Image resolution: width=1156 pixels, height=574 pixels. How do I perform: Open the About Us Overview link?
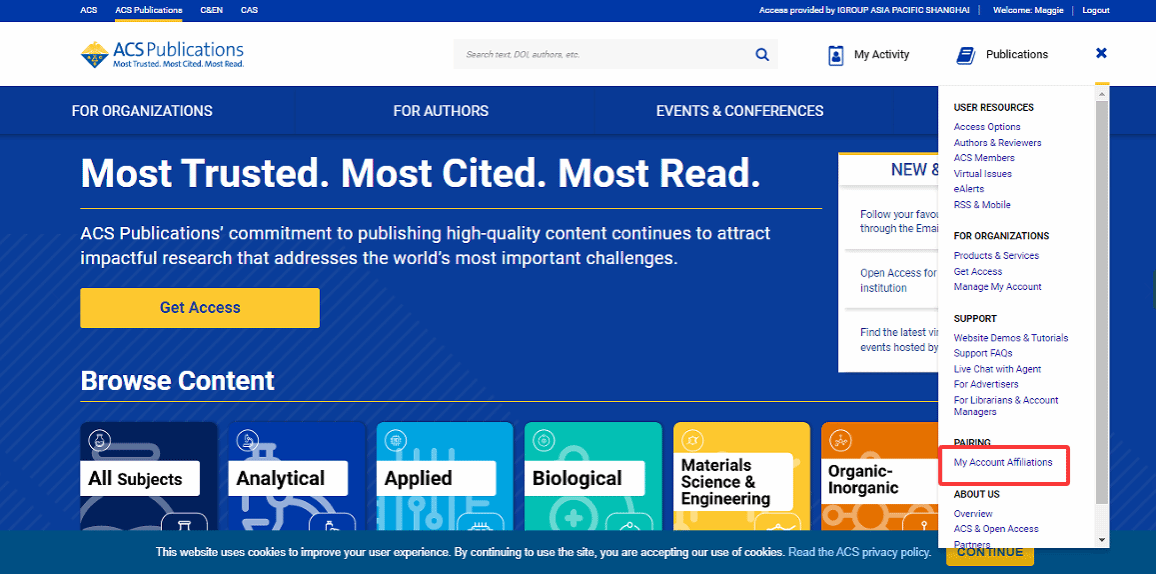(973, 514)
